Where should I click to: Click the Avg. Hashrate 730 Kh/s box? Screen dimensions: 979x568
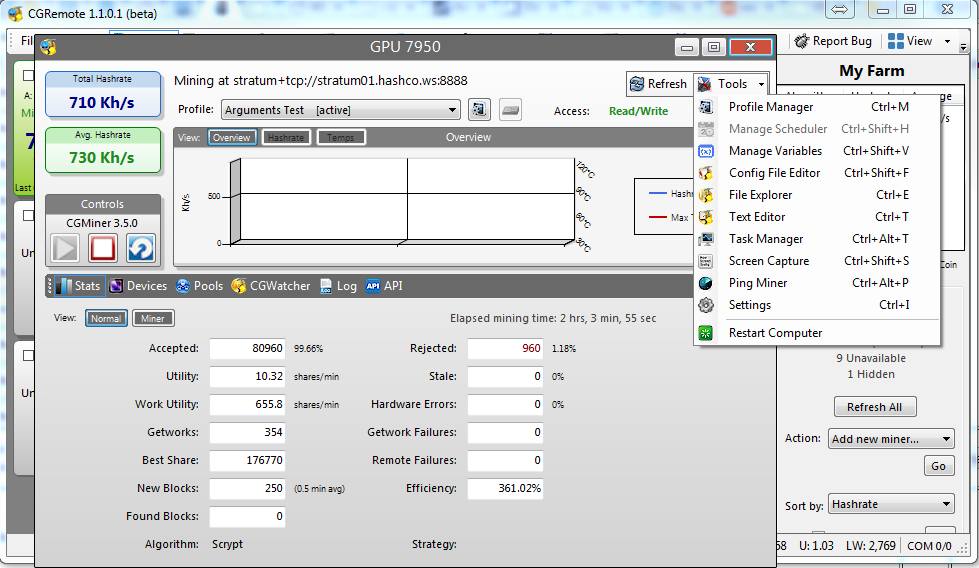coord(103,150)
